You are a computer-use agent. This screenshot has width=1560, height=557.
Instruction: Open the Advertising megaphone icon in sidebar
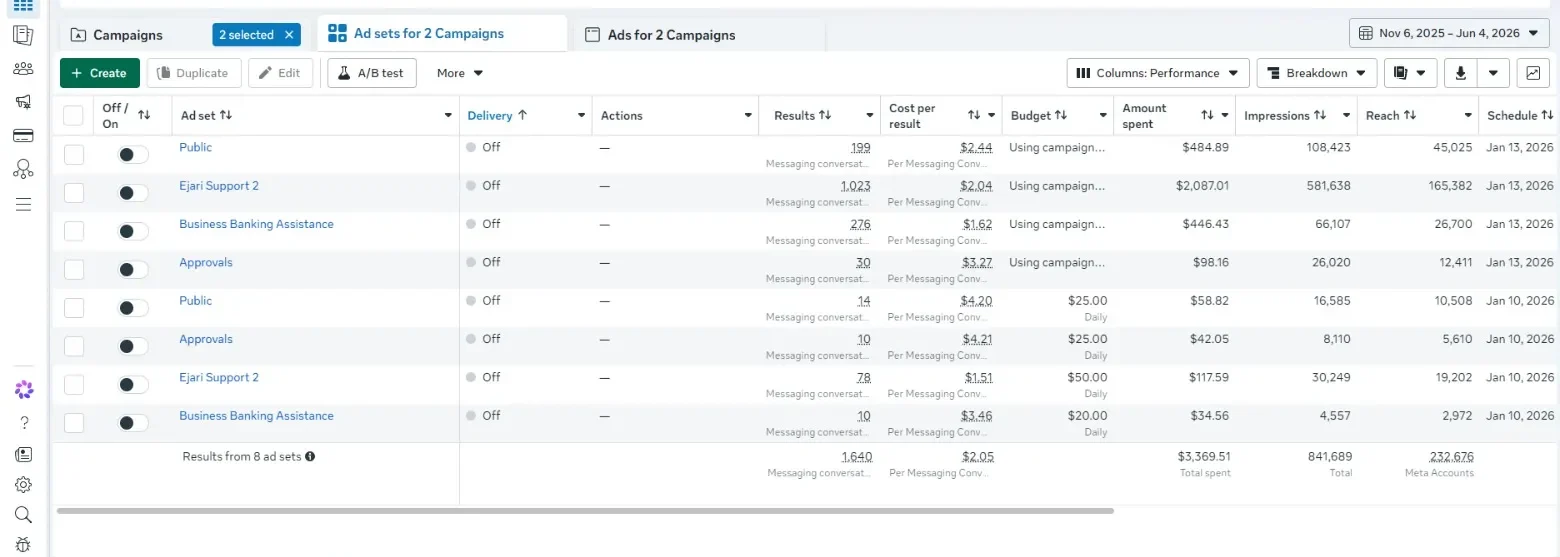23,102
